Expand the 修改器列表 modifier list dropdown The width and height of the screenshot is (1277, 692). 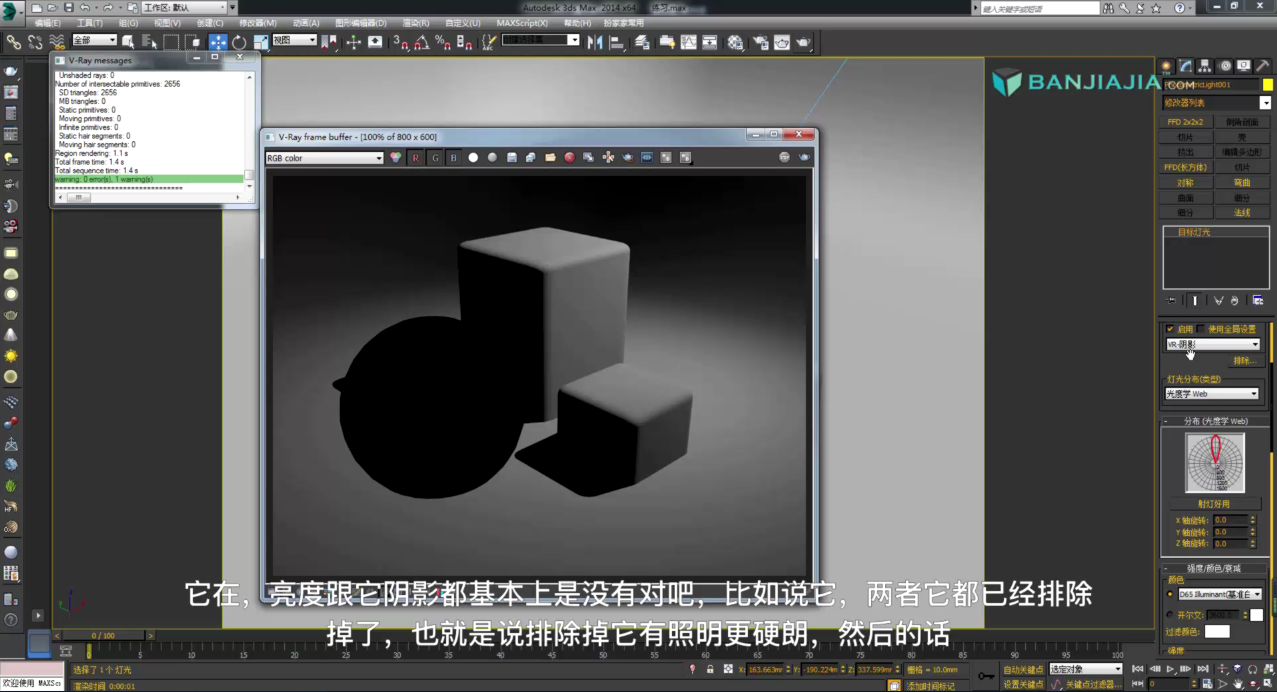[x=1216, y=103]
